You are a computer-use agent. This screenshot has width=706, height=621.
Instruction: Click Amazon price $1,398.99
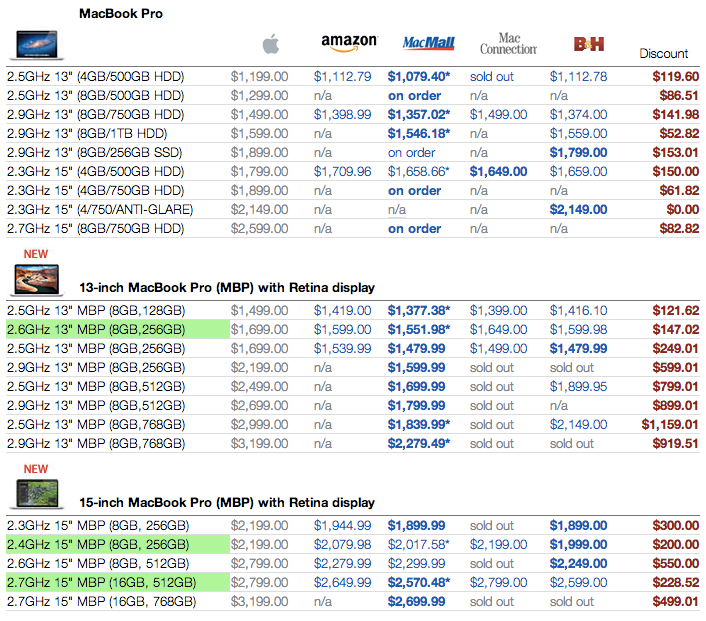342,115
